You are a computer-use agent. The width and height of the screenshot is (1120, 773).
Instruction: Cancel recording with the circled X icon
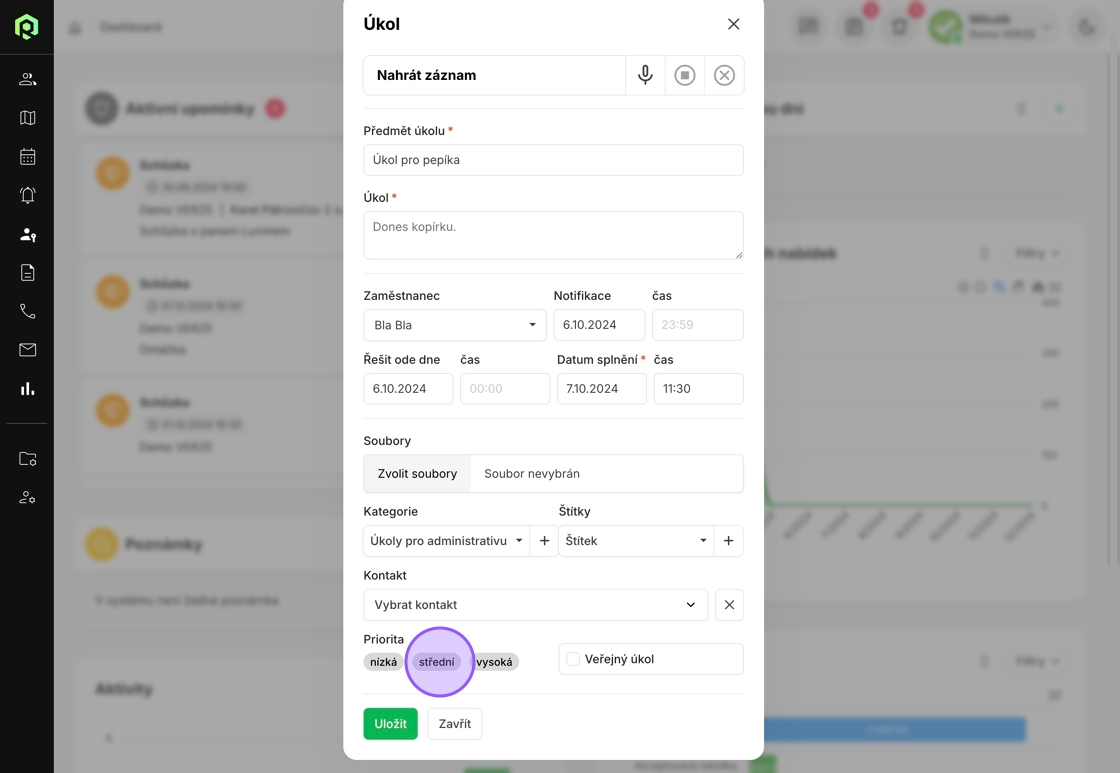click(724, 75)
